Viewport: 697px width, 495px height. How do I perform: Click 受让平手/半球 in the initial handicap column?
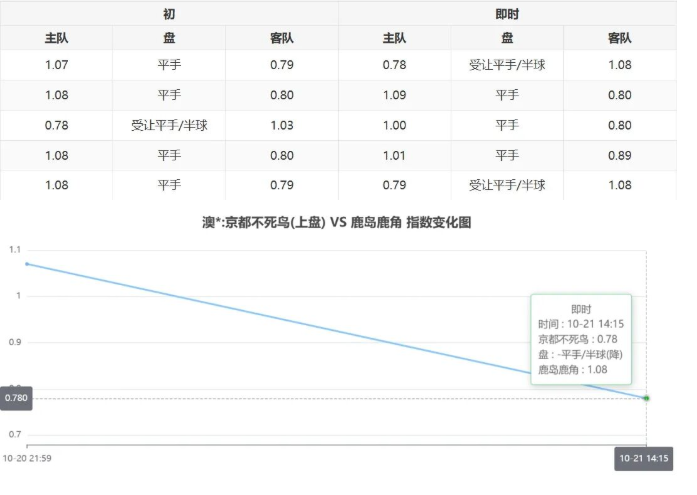[169, 126]
